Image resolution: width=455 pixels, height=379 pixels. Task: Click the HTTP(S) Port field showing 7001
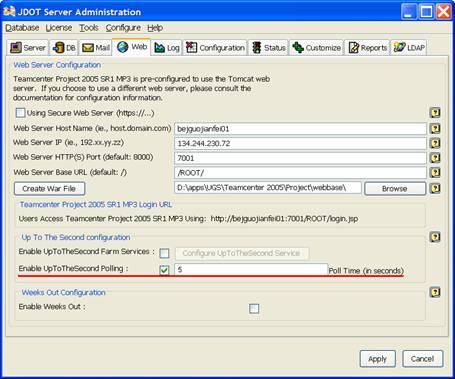click(300, 158)
